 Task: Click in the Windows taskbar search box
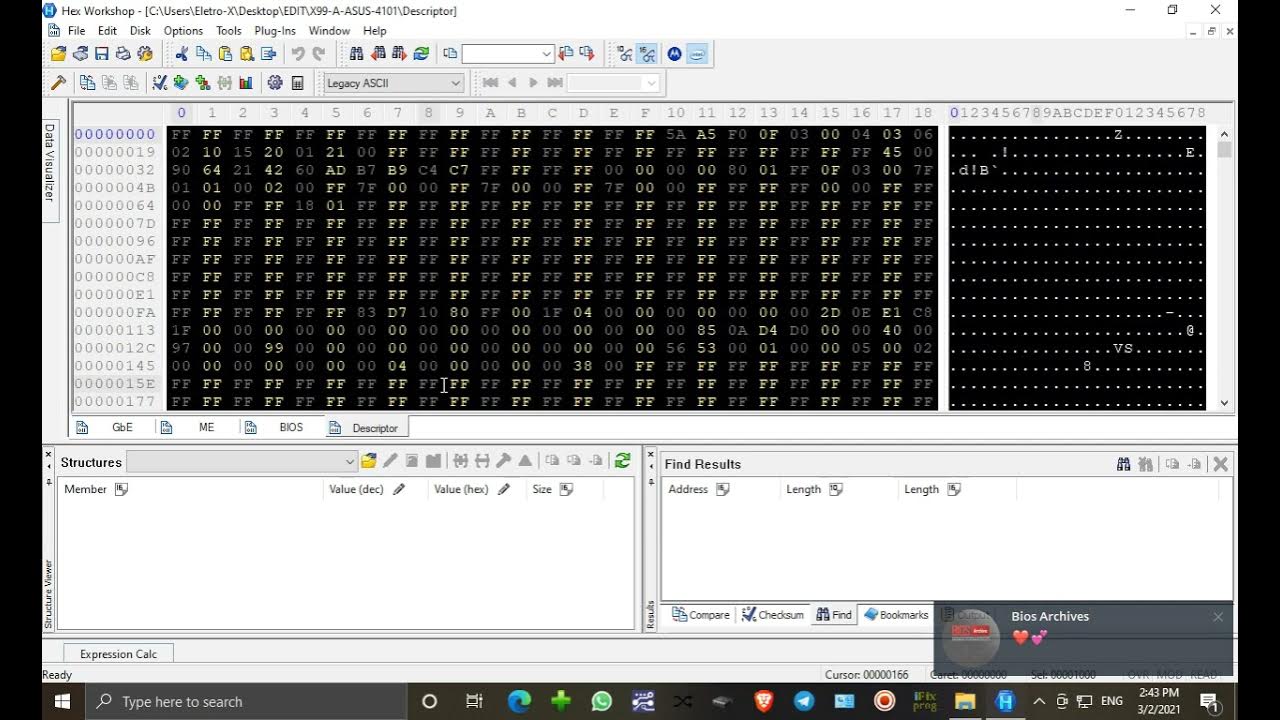pos(246,701)
